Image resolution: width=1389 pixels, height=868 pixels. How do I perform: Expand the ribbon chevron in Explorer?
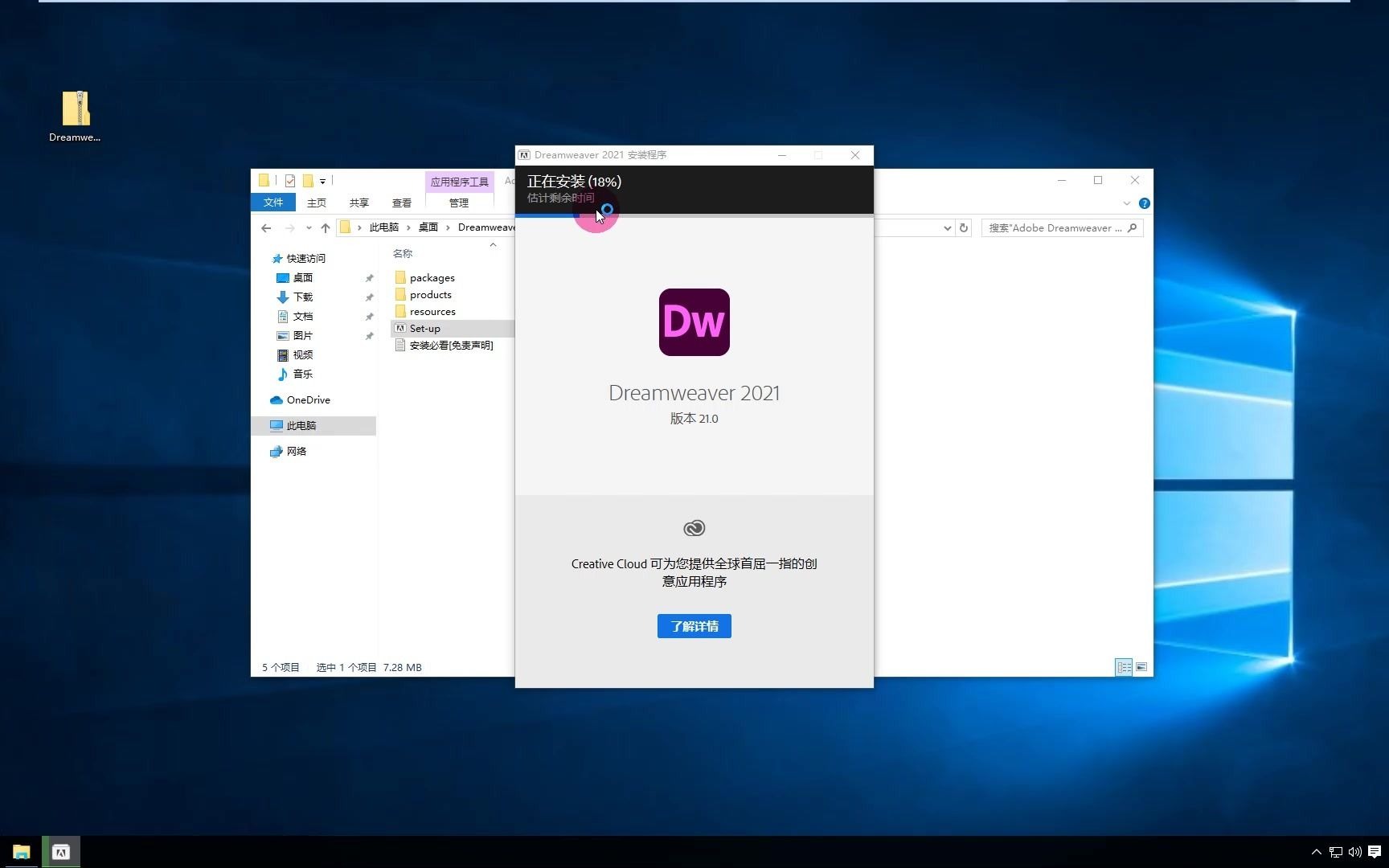[1127, 203]
